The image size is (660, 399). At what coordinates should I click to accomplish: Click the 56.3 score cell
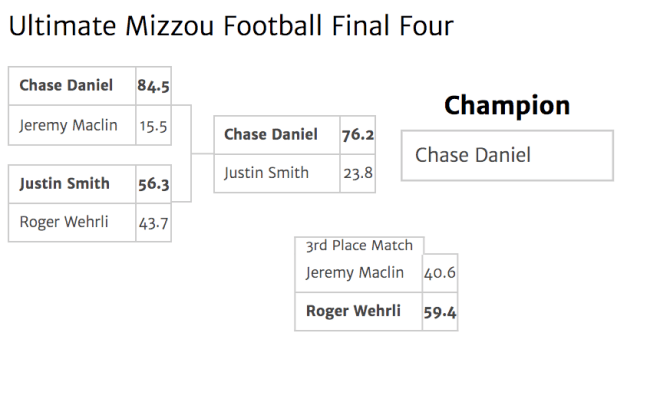tap(153, 184)
